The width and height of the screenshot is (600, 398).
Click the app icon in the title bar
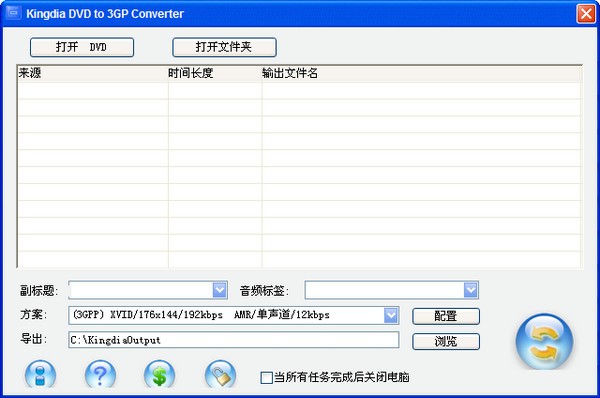13,13
